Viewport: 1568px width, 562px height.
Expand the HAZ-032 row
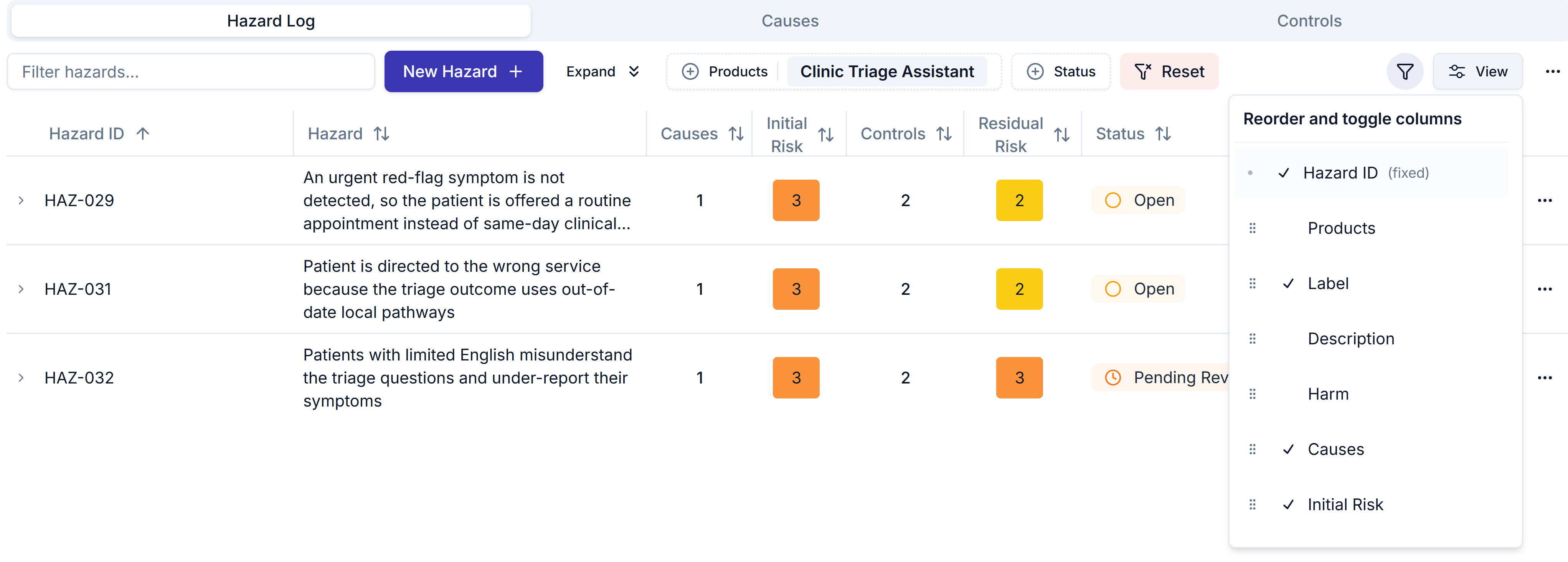click(x=21, y=378)
